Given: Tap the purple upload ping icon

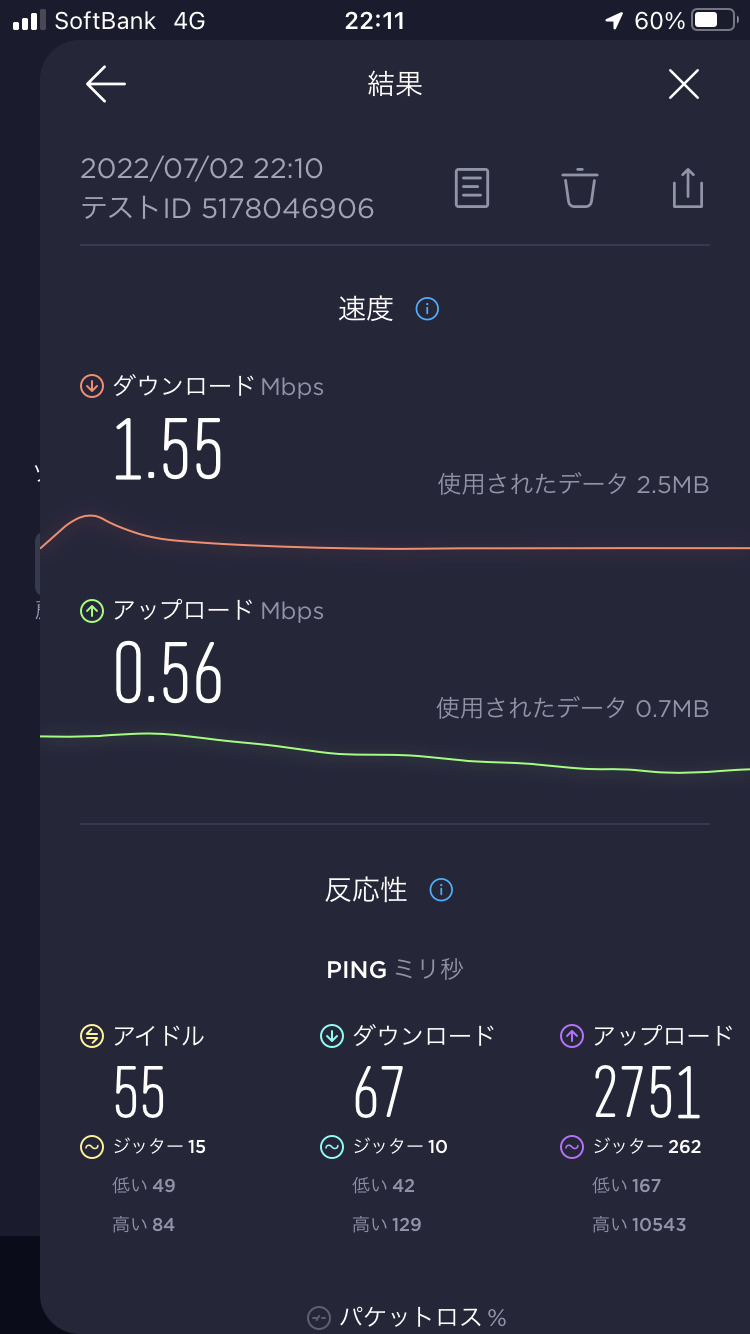Looking at the screenshot, I should 571,1036.
